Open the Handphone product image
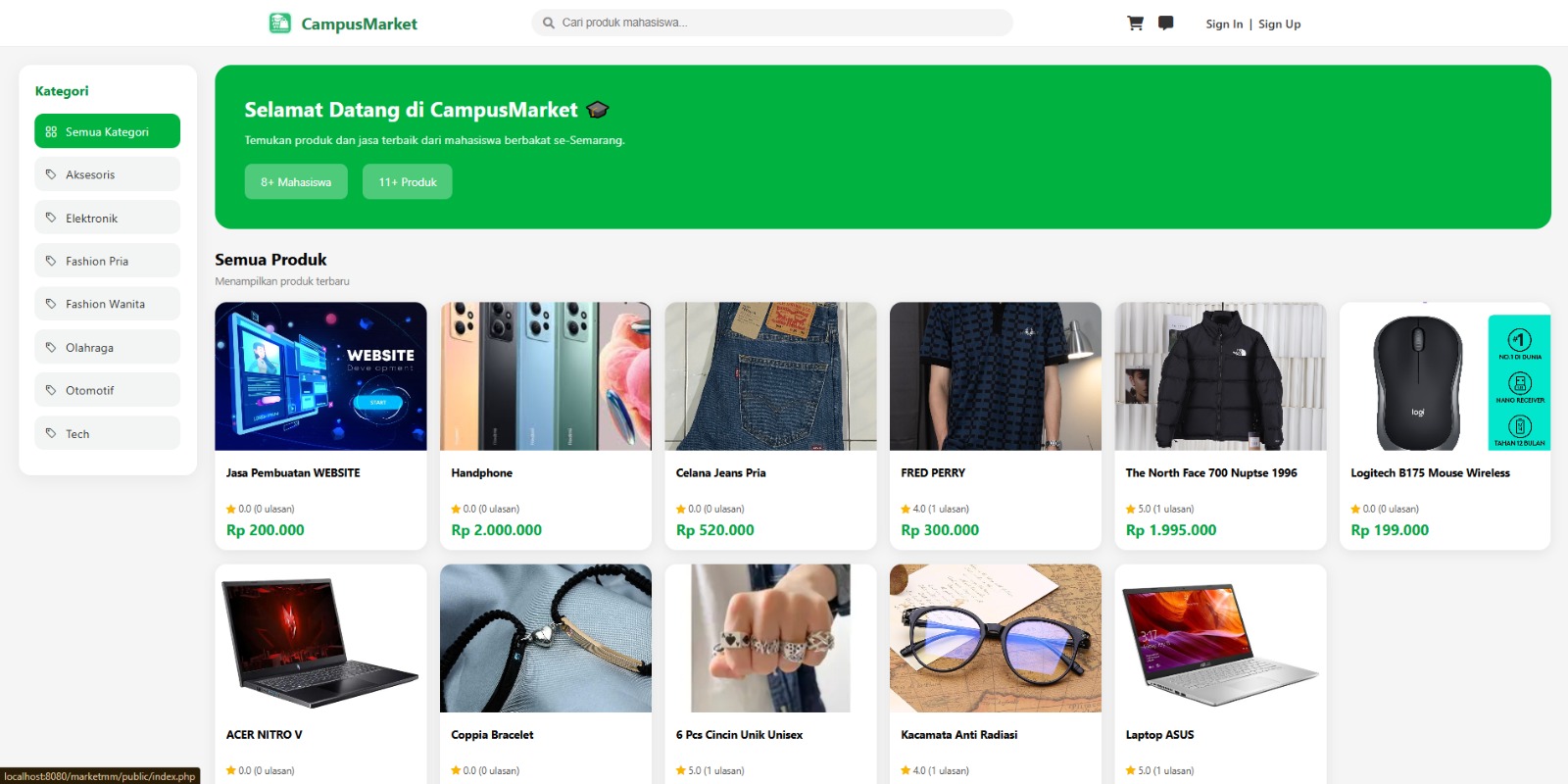This screenshot has height=784, width=1568. [x=546, y=376]
